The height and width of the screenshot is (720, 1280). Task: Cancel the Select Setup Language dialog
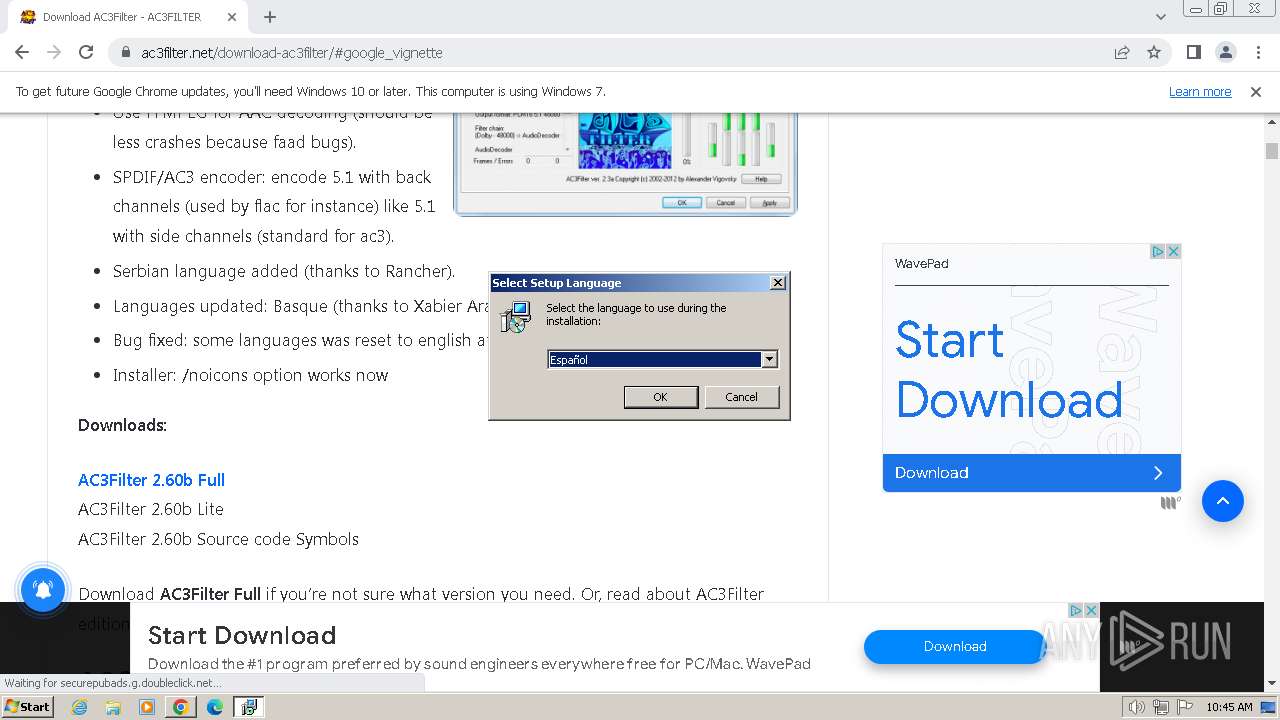tap(741, 397)
